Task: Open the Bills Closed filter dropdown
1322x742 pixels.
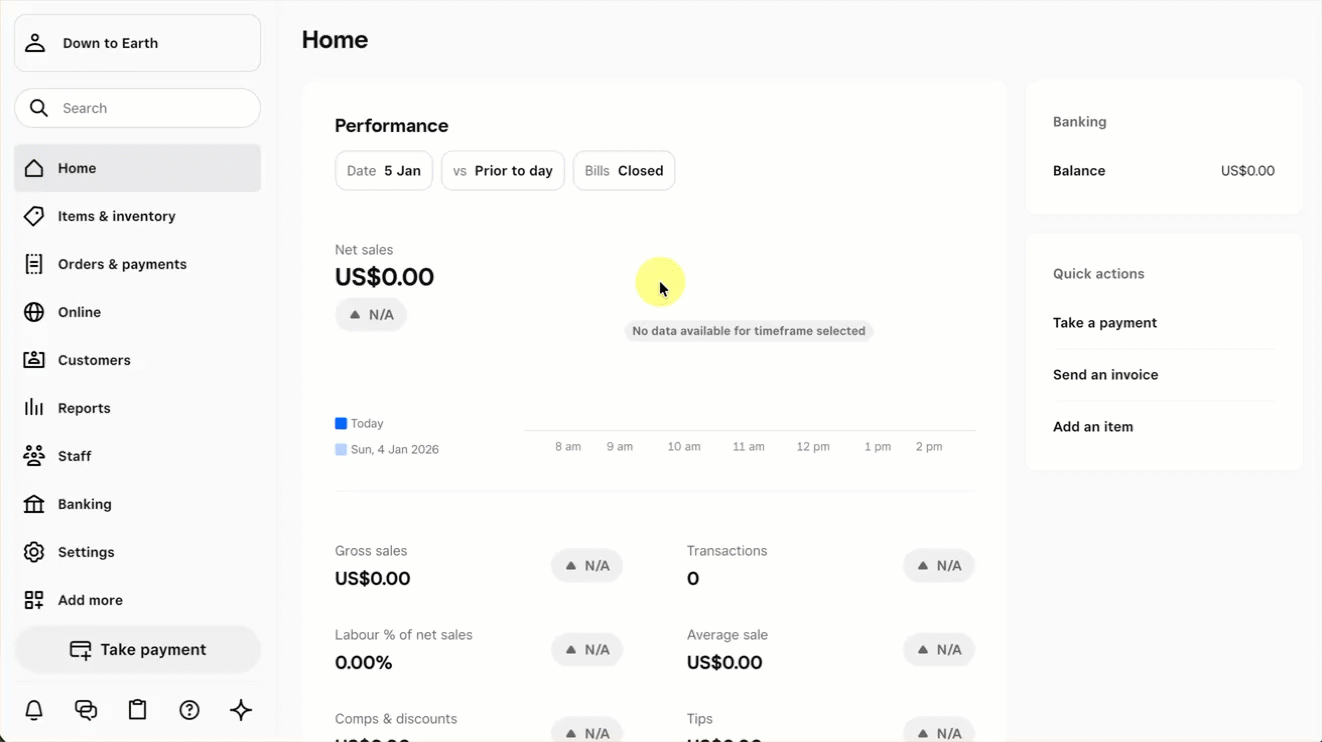Action: (624, 171)
